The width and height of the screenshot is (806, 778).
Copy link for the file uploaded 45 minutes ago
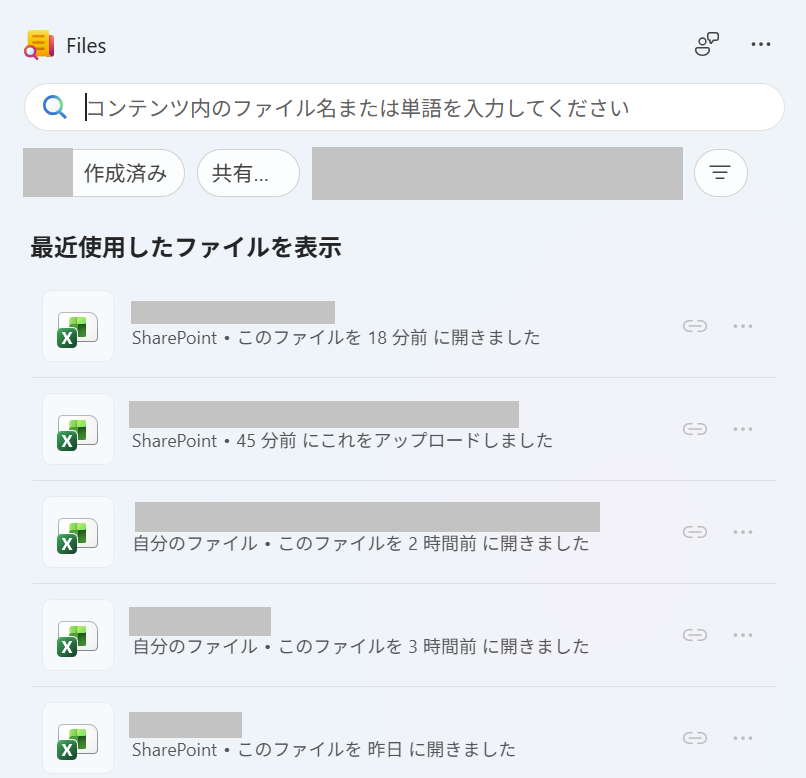(695, 428)
